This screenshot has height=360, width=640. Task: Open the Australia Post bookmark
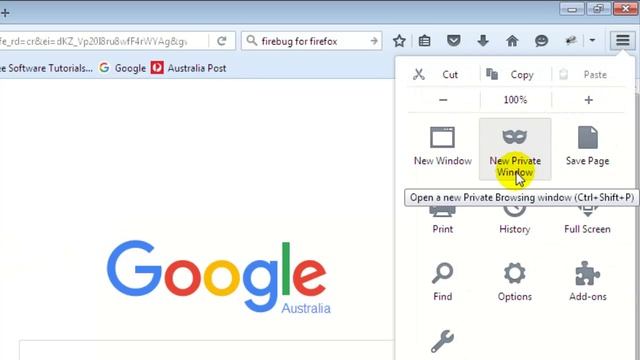pos(189,68)
